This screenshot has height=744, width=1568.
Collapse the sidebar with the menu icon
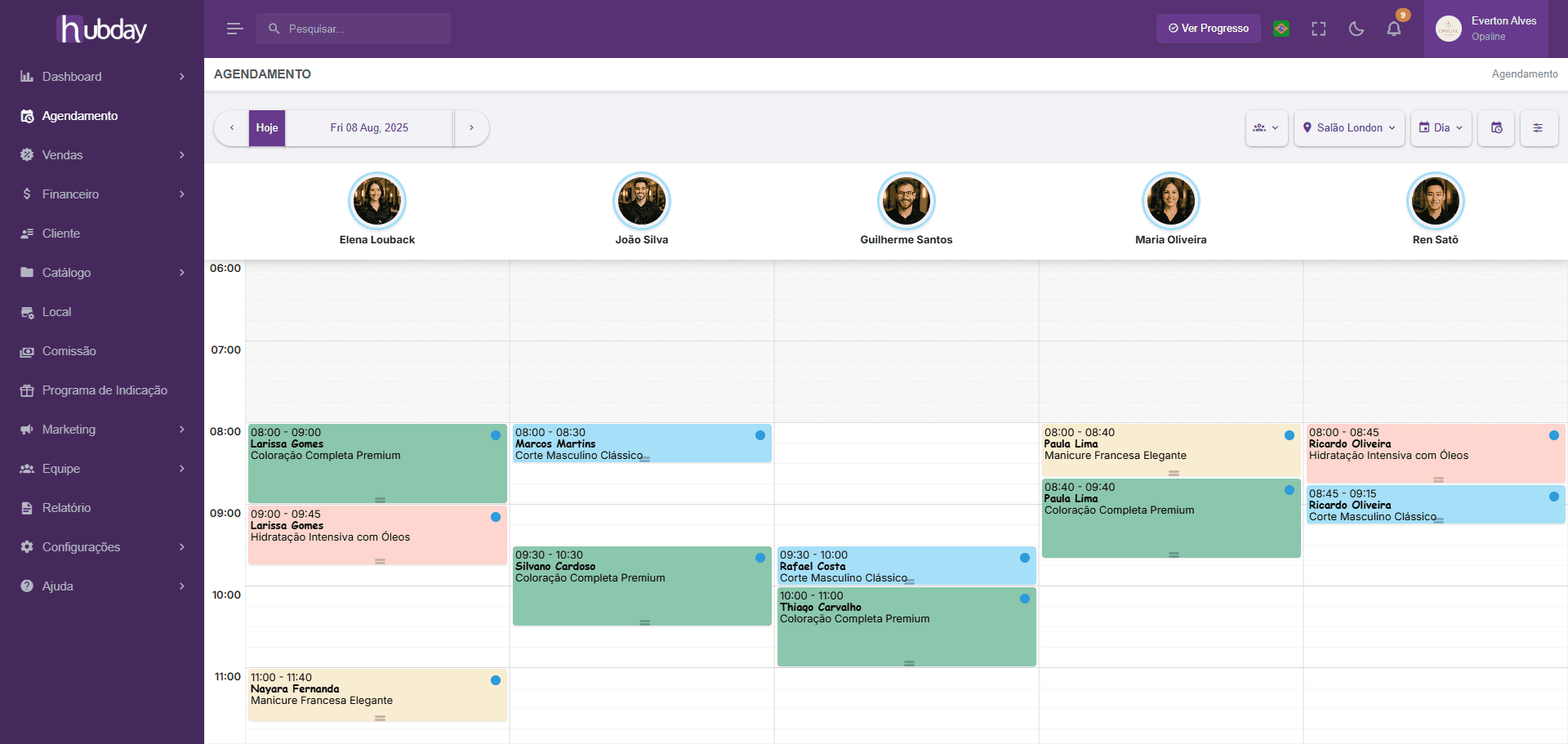tap(234, 29)
